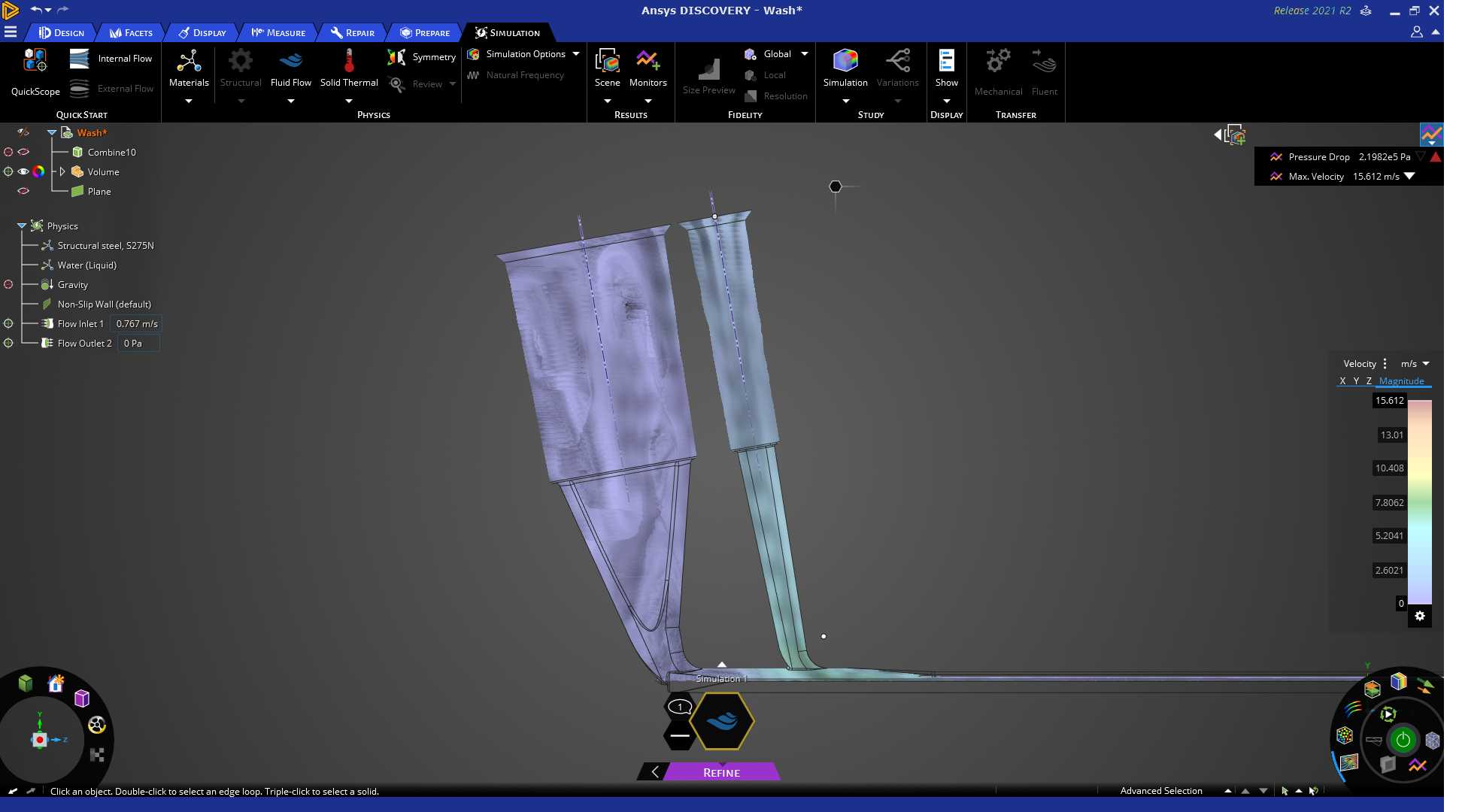1459x812 pixels.
Task: Expand the Volume tree node
Action: [62, 171]
